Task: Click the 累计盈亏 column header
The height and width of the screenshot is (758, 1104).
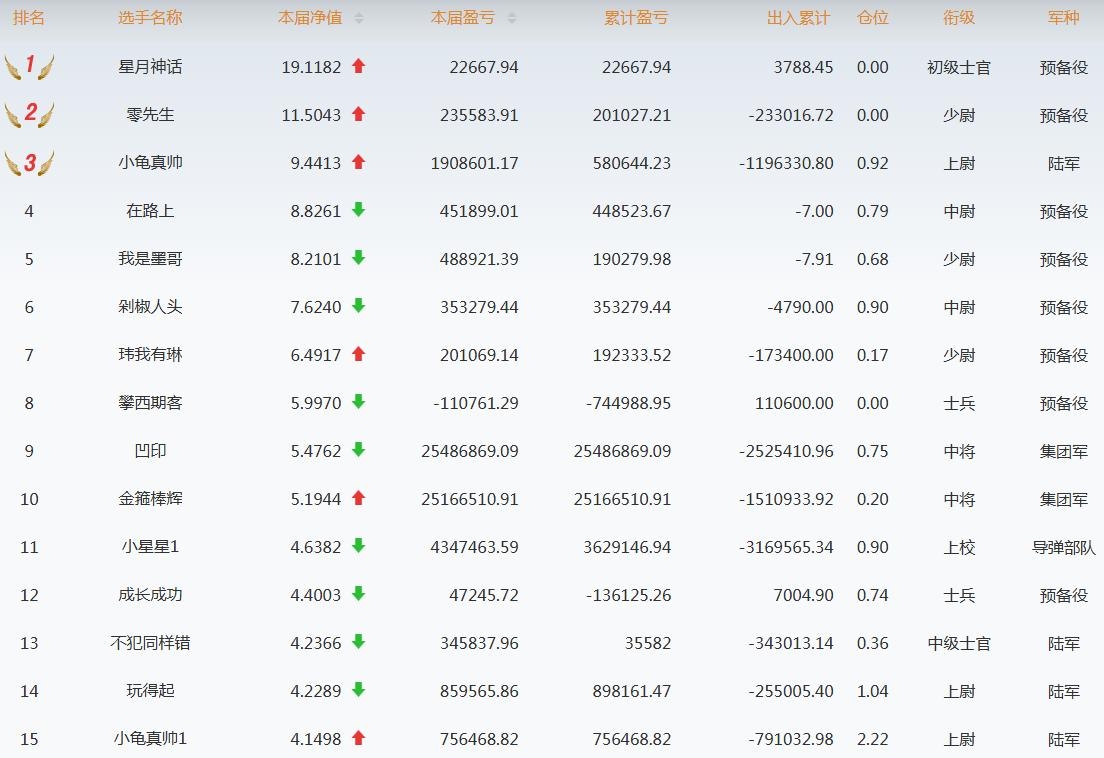Action: coord(636,18)
